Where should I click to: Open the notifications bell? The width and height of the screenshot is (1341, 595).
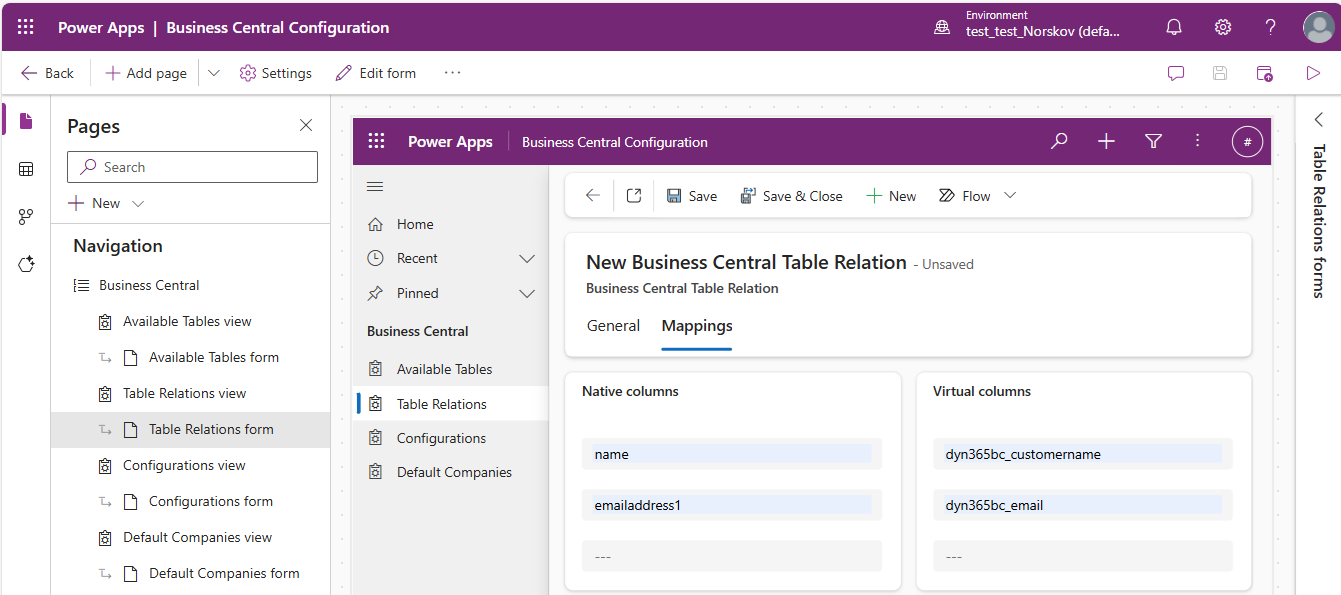pyautogui.click(x=1175, y=27)
